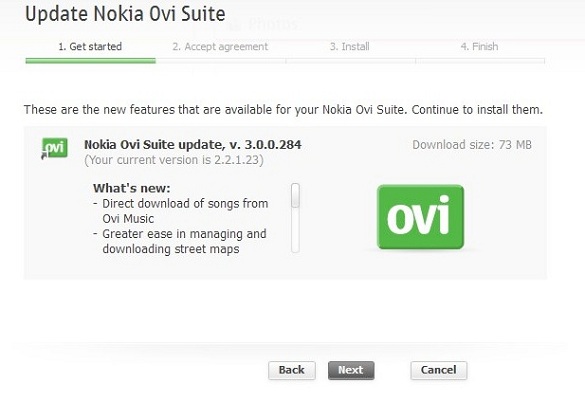This screenshot has width=585, height=420.
Task: Continue with the Next button
Action: point(351,370)
